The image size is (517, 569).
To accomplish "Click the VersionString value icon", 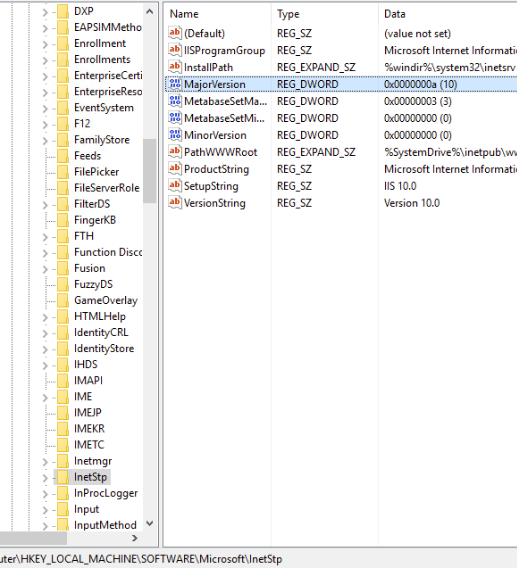I will pyautogui.click(x=175, y=203).
